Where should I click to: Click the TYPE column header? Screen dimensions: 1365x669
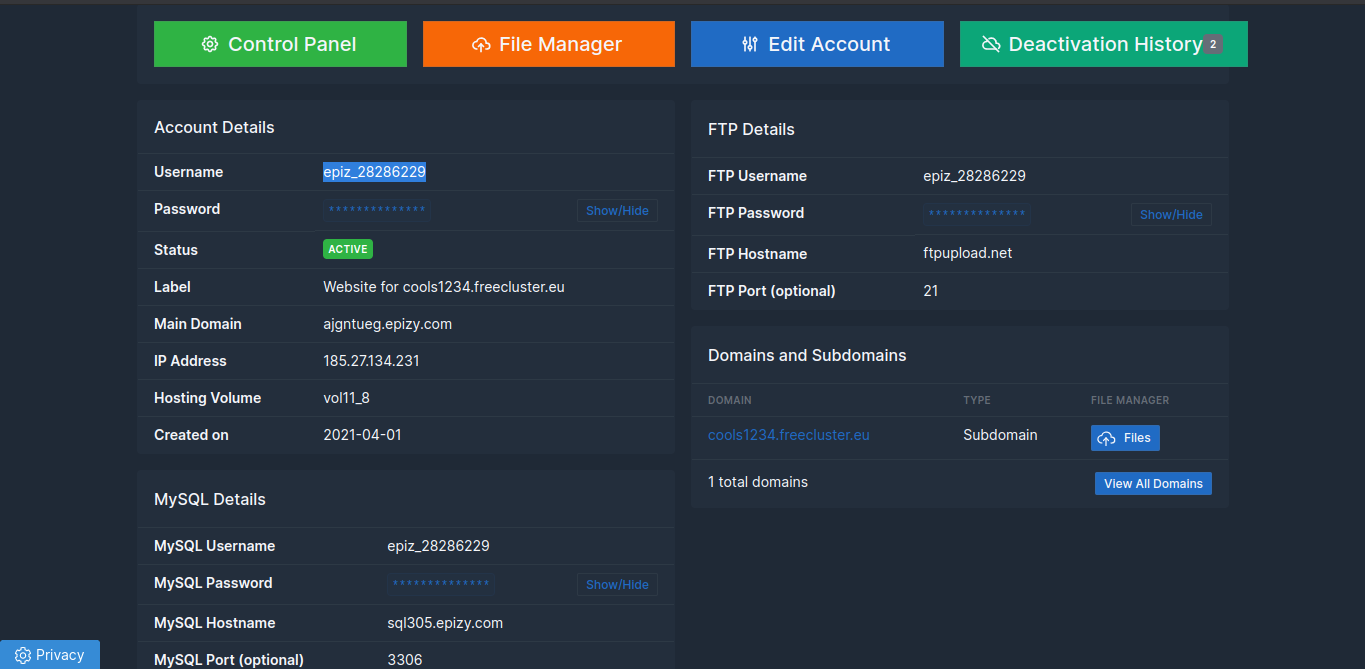[x=977, y=400]
